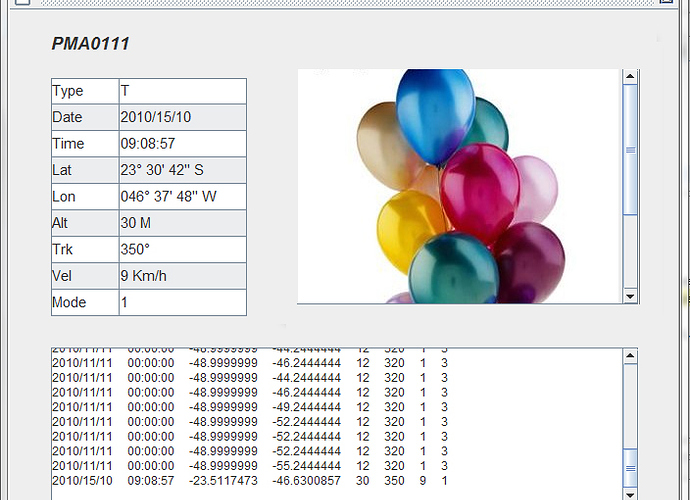Click the Mode value '1' in table
This screenshot has height=500, width=690.
(183, 302)
